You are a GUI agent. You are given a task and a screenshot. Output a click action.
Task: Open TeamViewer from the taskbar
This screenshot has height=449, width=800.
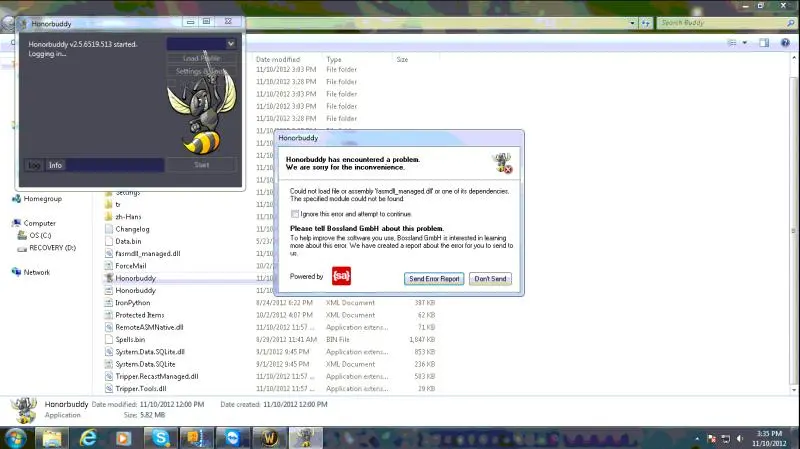point(233,438)
